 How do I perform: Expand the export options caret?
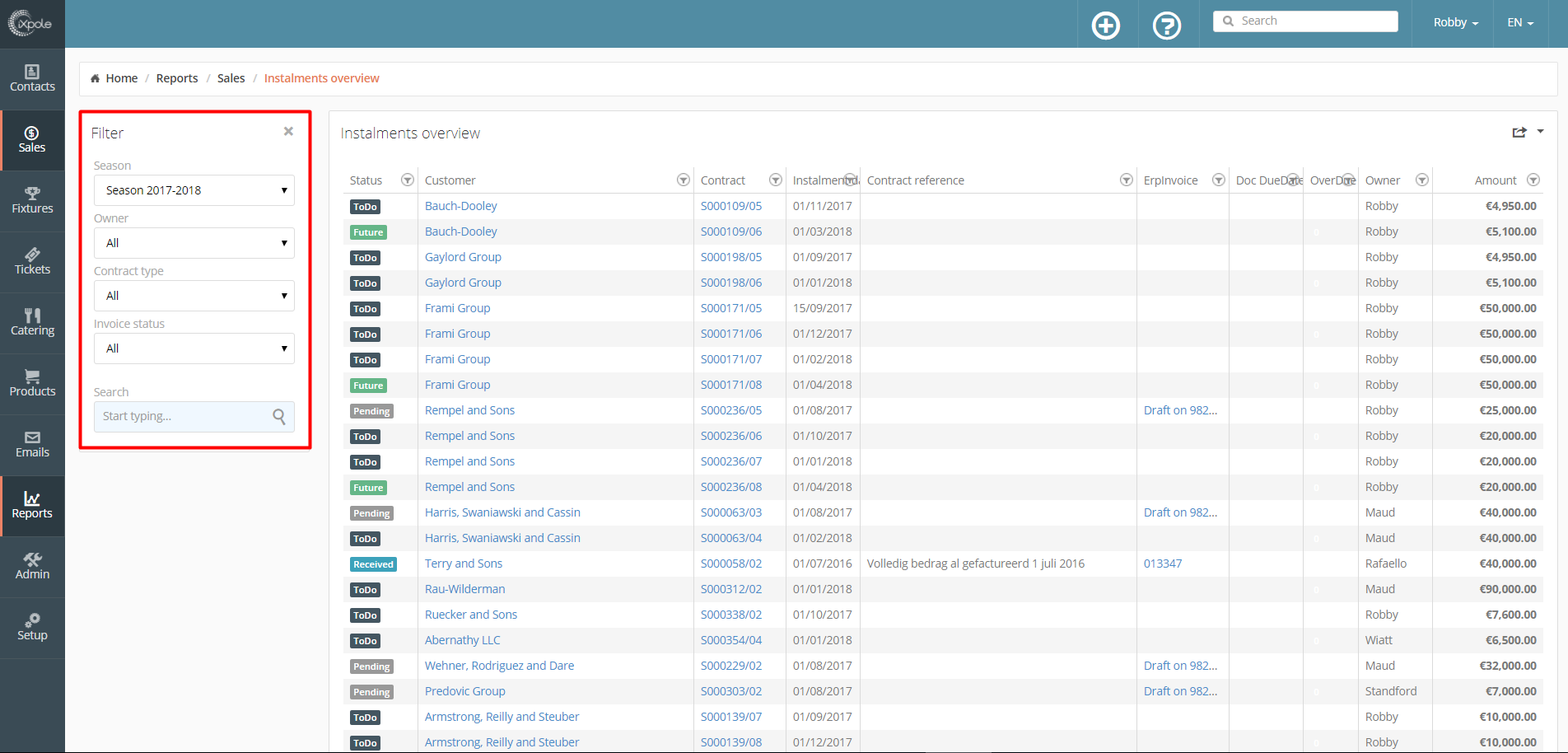1540,131
